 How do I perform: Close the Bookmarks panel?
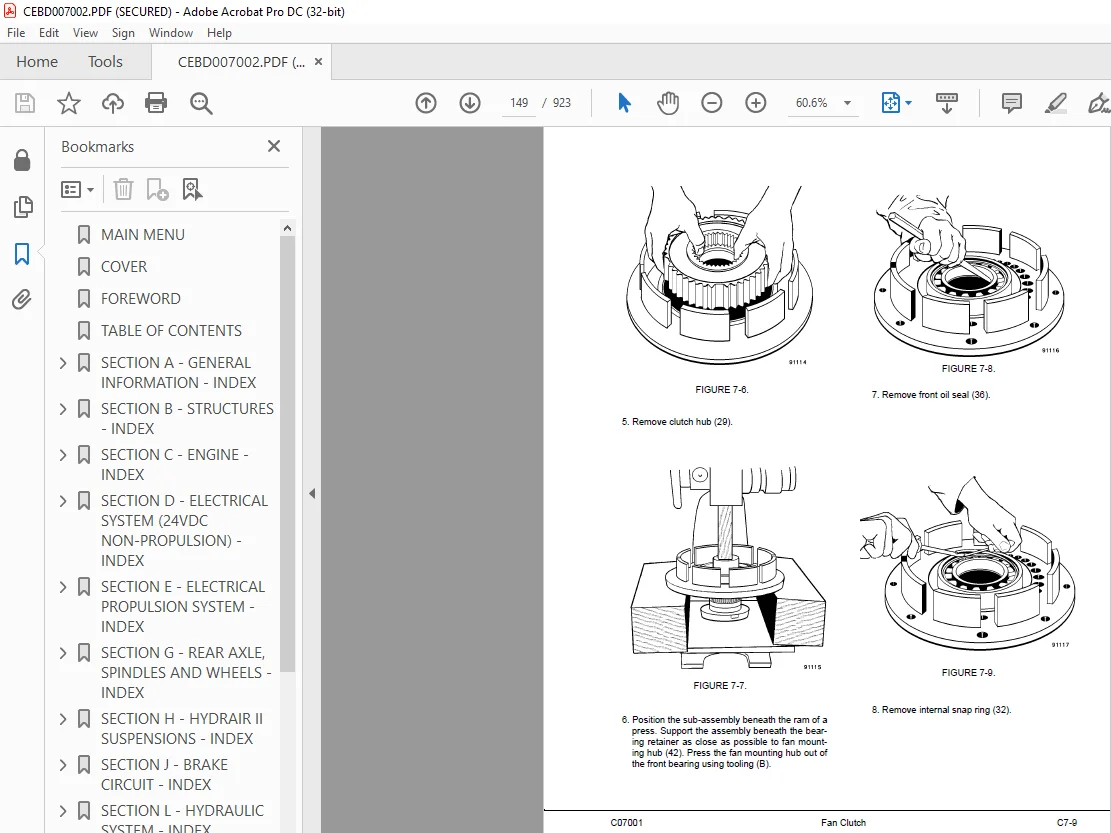coord(274,146)
